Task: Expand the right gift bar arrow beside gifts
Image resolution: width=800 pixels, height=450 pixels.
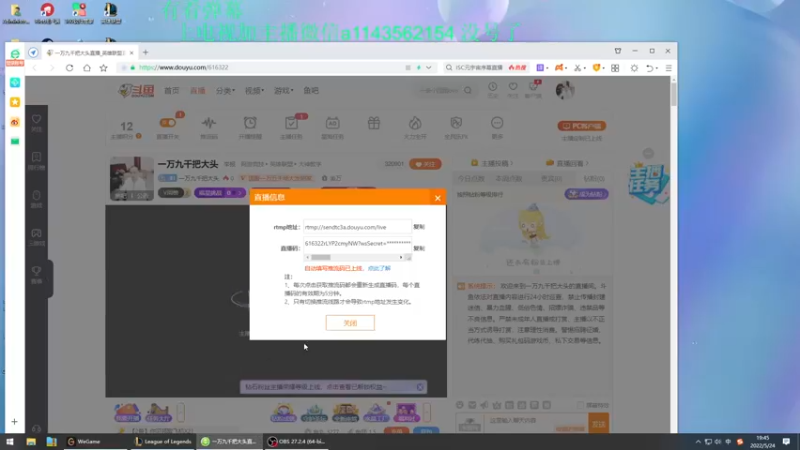Action: click(427, 412)
